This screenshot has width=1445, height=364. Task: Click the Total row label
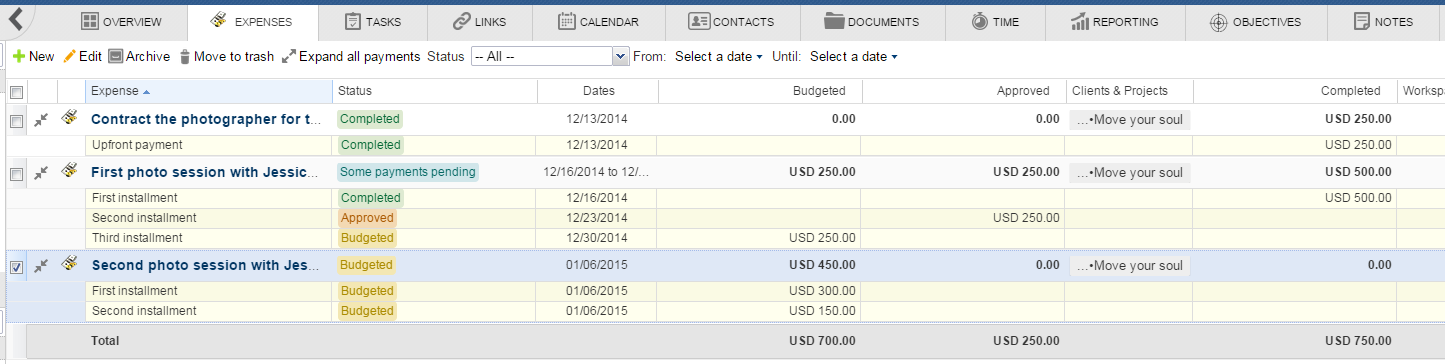[105, 341]
